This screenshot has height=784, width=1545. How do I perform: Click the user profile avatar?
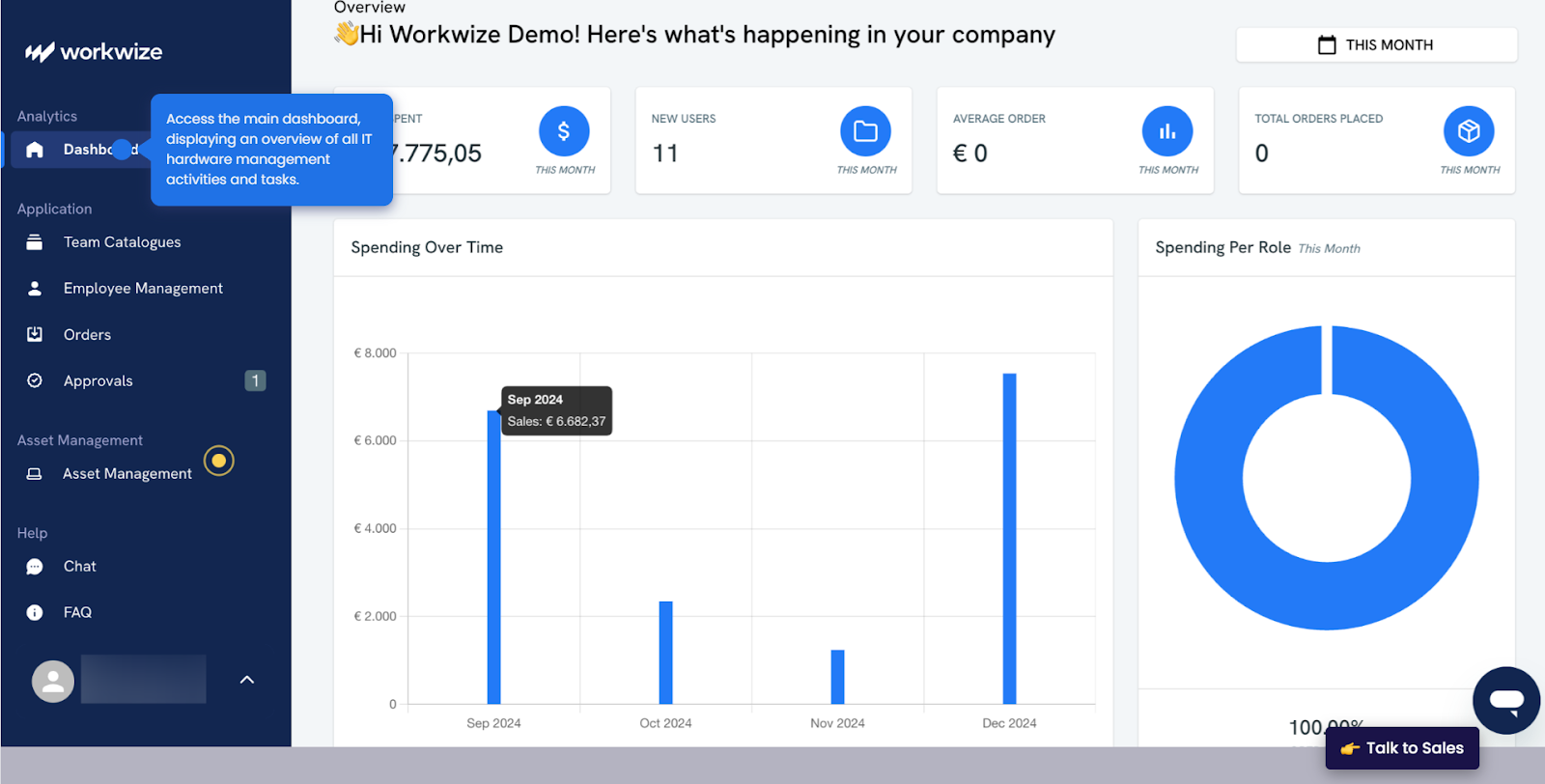click(x=53, y=681)
